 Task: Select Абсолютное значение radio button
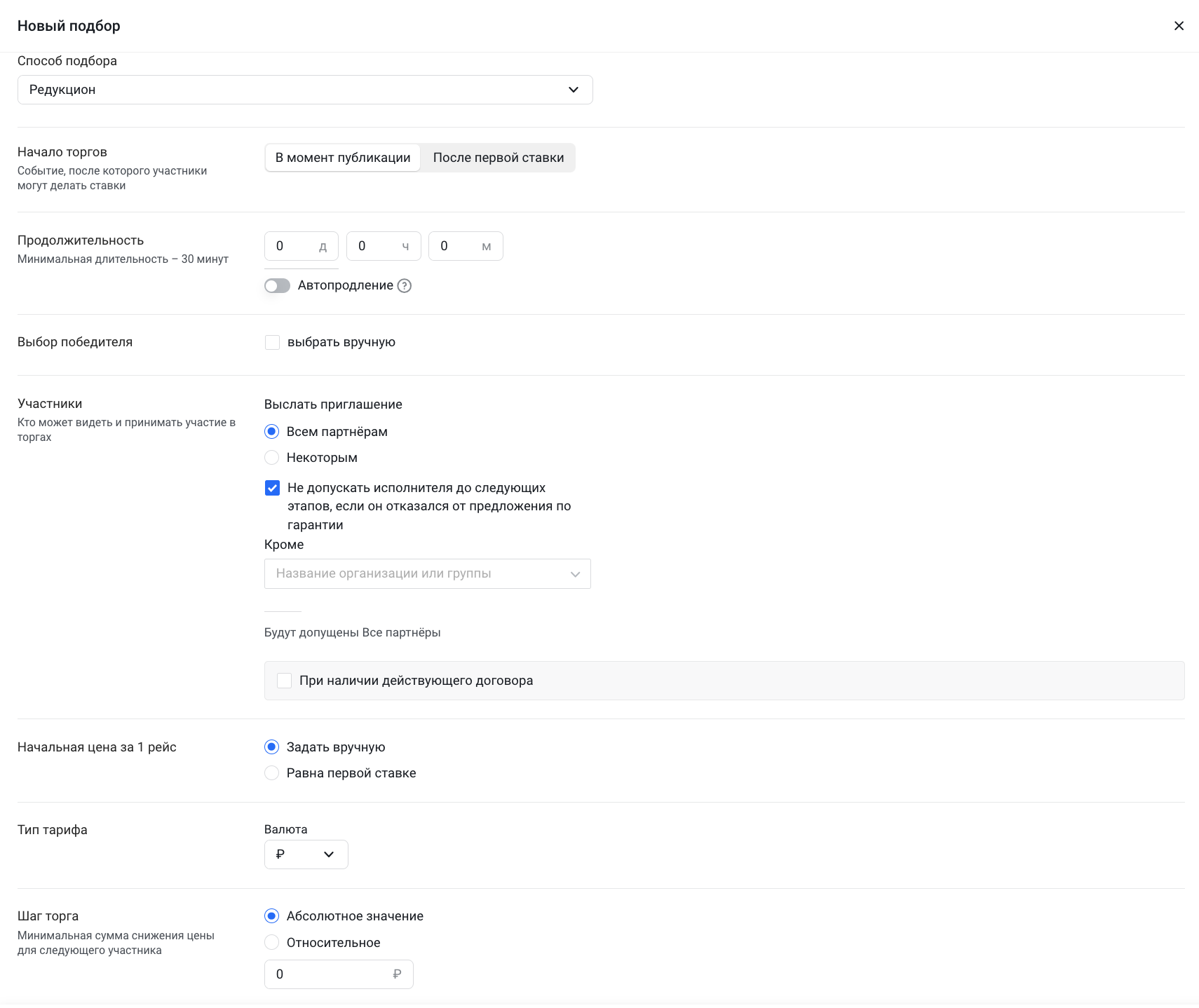click(x=272, y=915)
